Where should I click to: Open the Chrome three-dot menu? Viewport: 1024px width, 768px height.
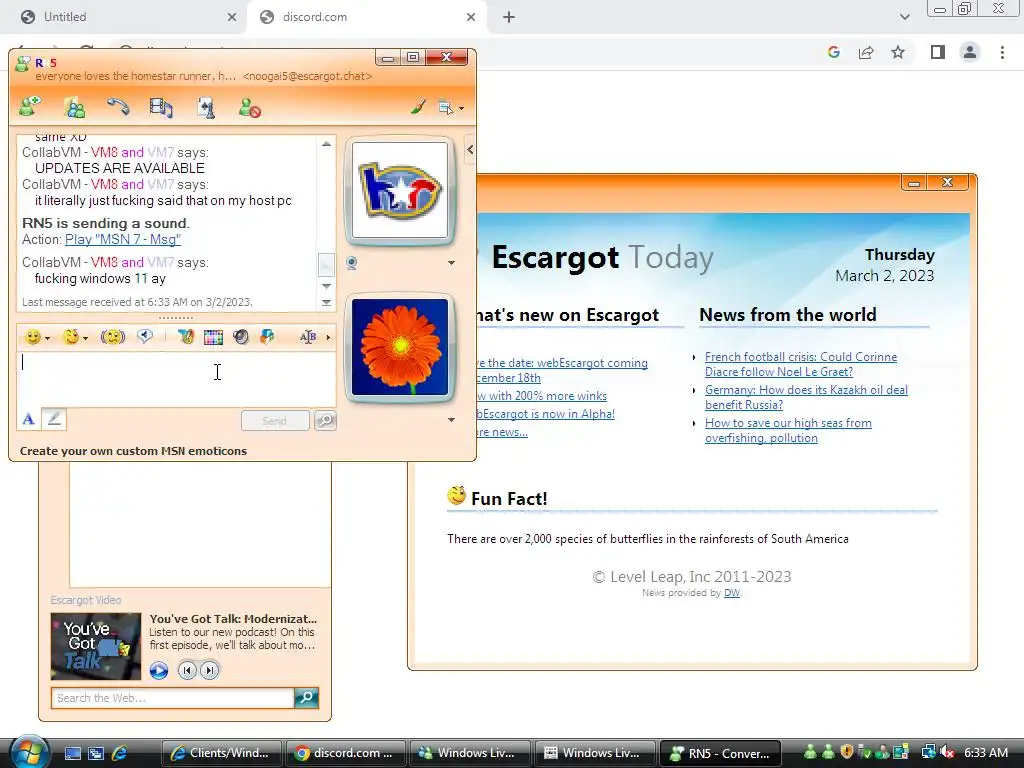1002,52
